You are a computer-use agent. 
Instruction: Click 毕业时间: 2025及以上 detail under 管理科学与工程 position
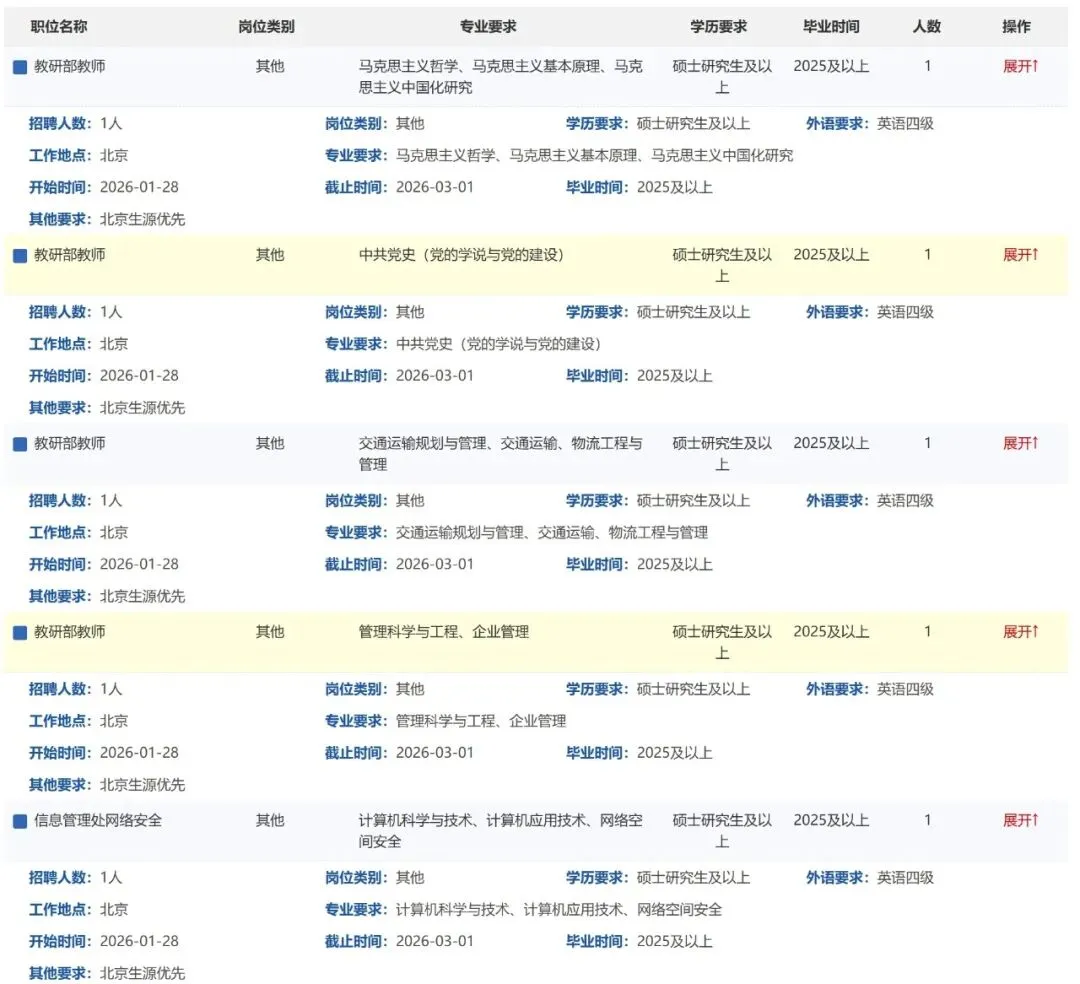[639, 753]
